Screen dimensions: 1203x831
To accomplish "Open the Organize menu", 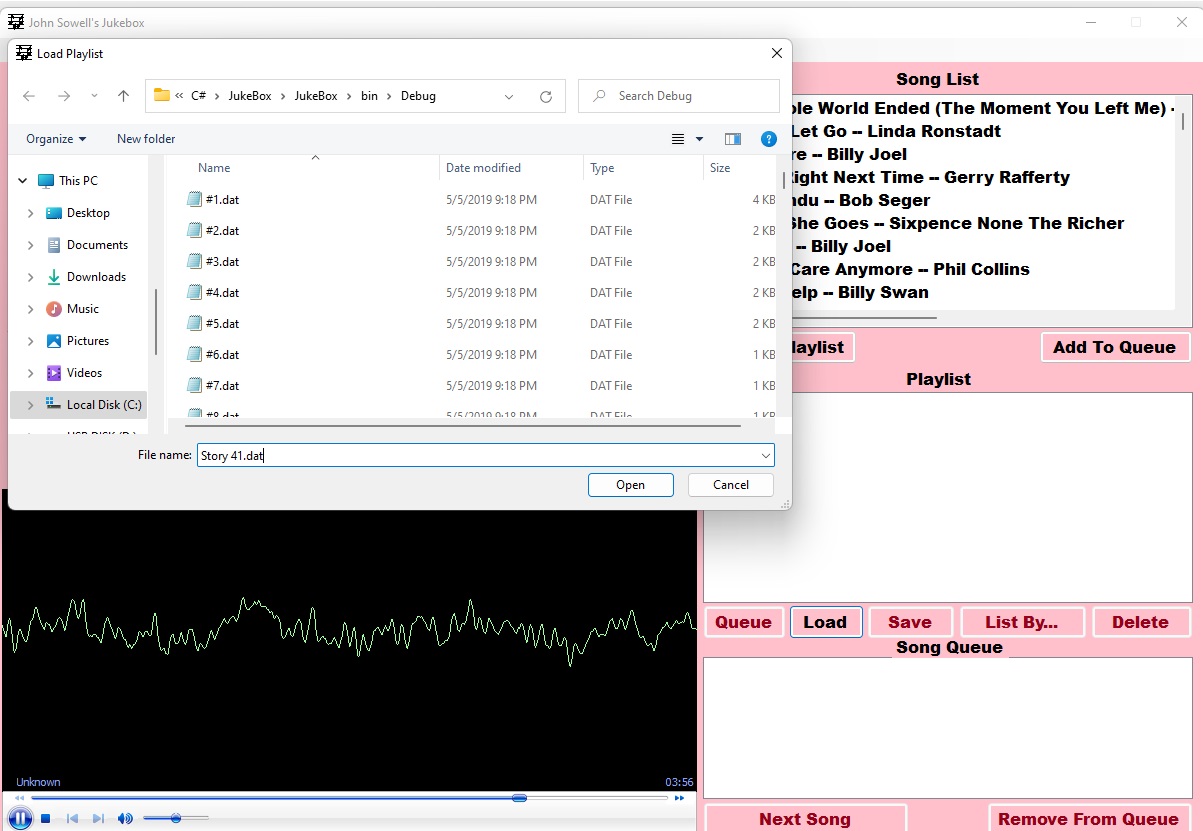I will click(56, 139).
